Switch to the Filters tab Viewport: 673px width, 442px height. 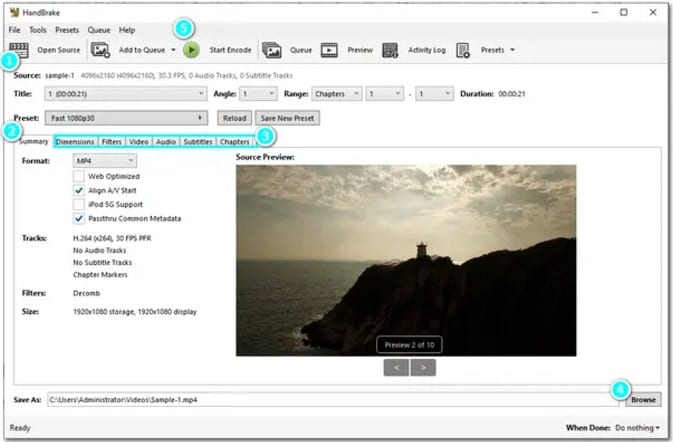point(112,142)
